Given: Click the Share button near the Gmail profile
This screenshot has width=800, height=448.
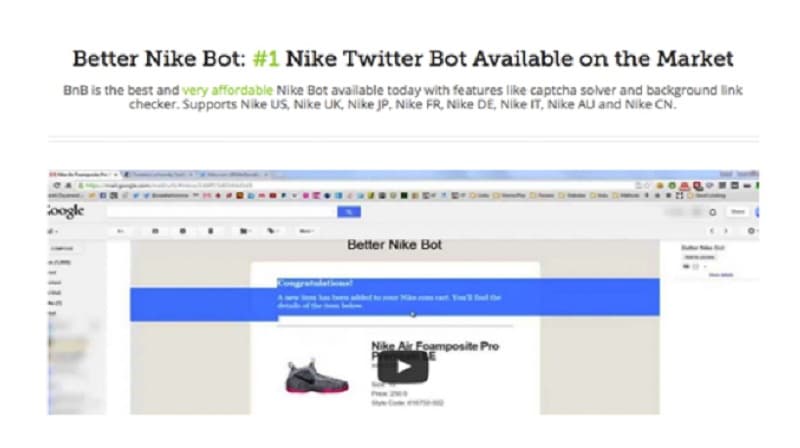Looking at the screenshot, I should click(737, 212).
